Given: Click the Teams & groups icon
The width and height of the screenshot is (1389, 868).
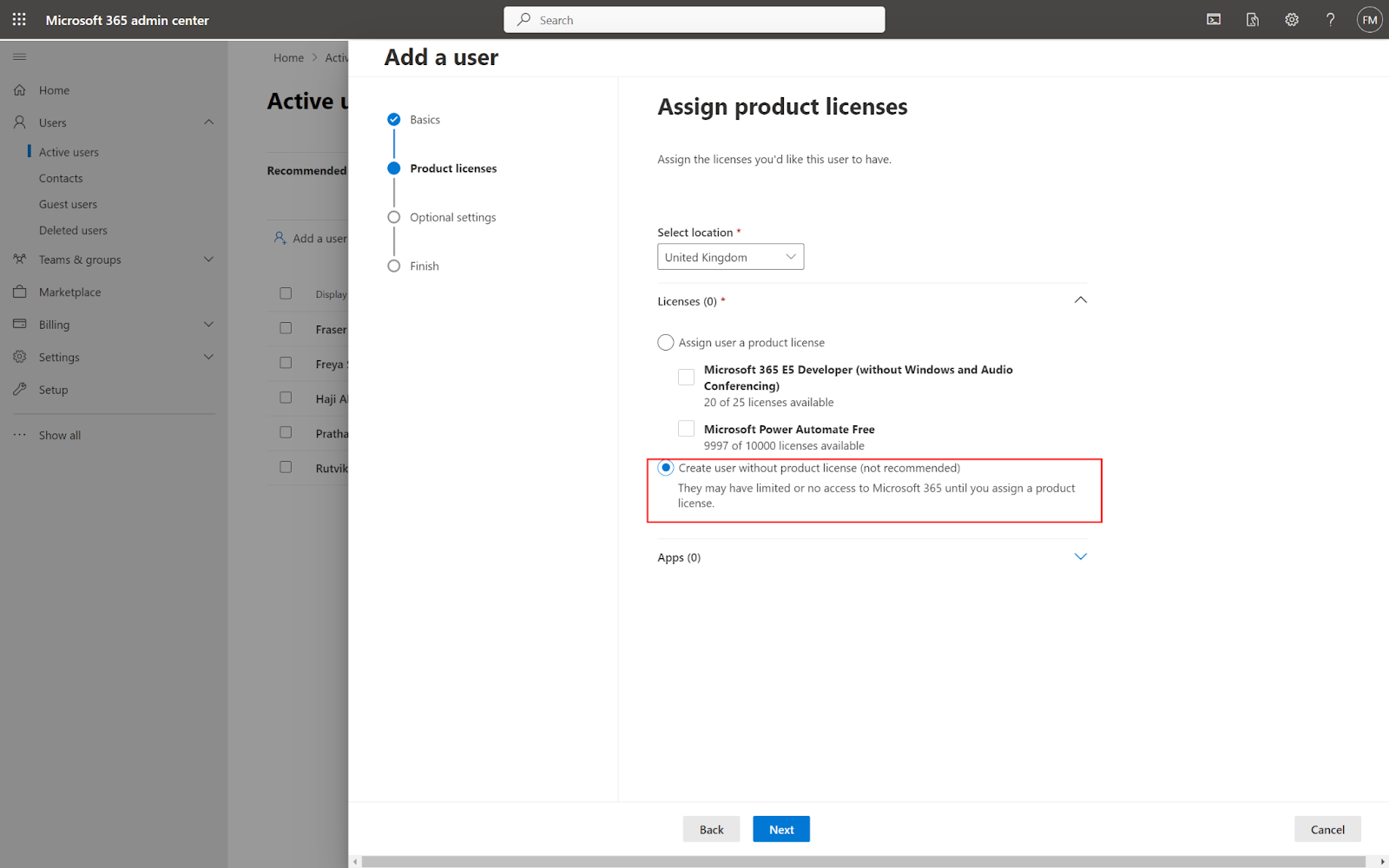Looking at the screenshot, I should [x=20, y=259].
